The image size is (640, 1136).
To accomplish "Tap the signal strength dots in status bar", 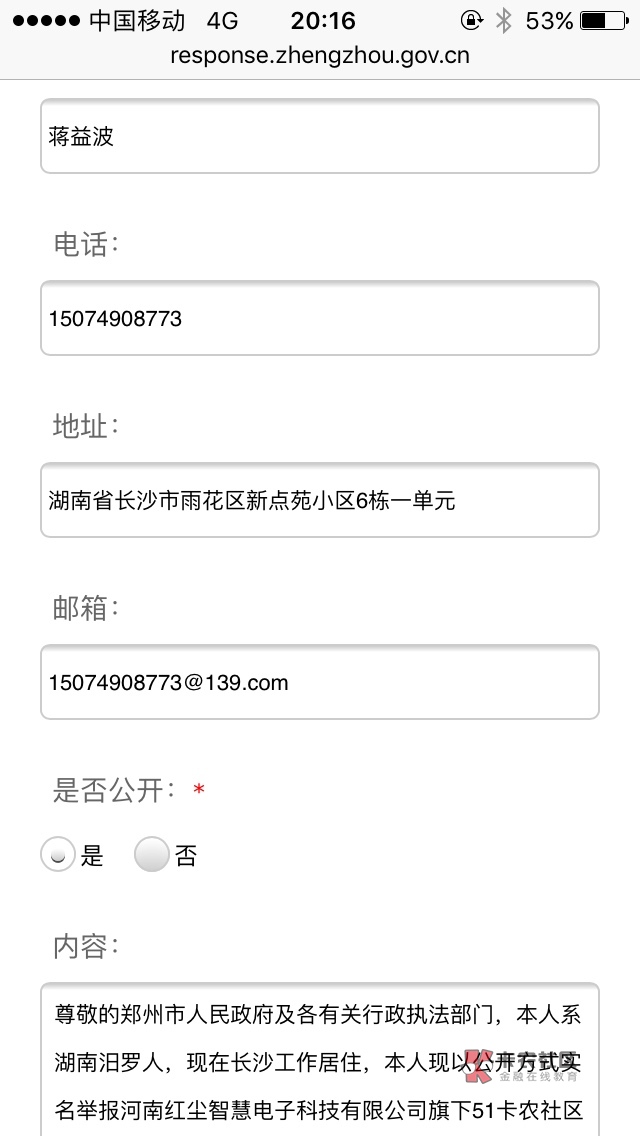I will [x=44, y=21].
